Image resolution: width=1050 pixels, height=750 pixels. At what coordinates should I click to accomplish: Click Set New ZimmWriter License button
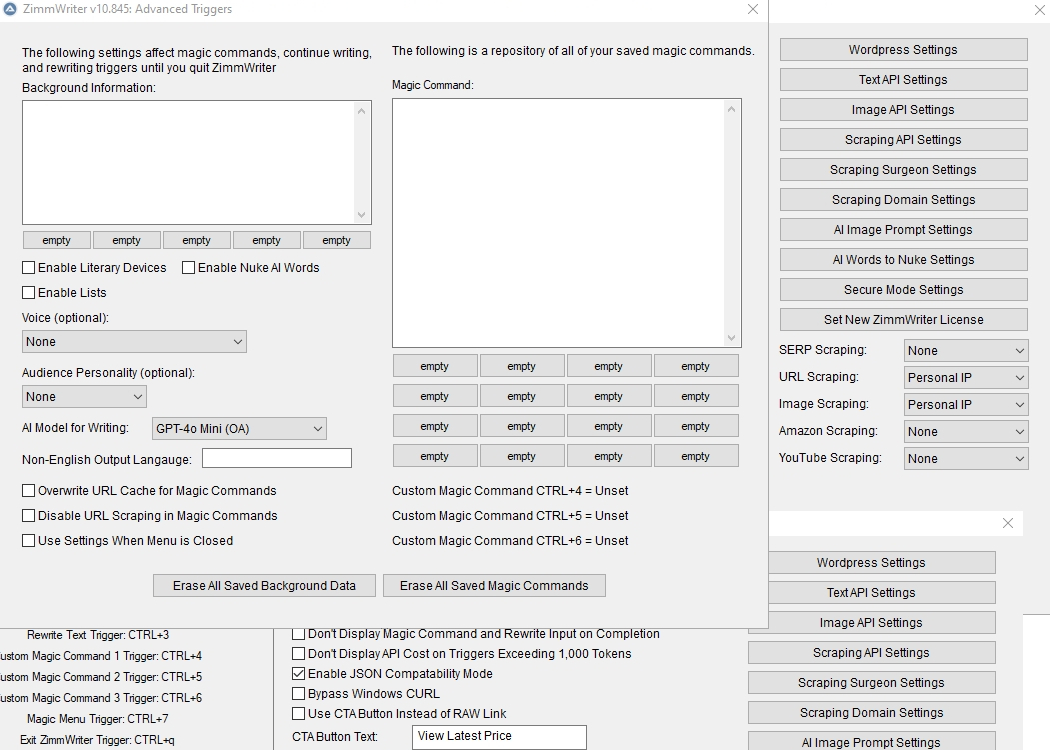point(903,320)
